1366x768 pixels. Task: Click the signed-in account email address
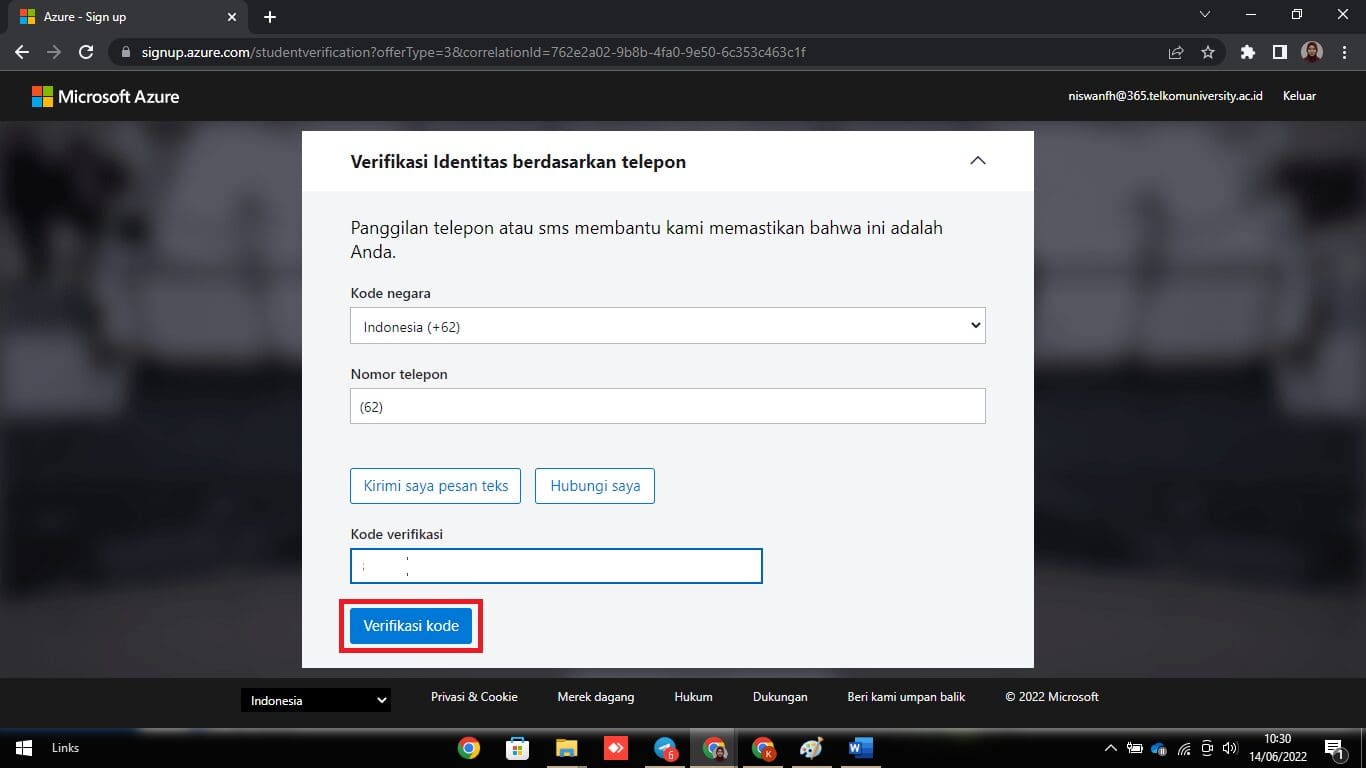(x=1166, y=96)
